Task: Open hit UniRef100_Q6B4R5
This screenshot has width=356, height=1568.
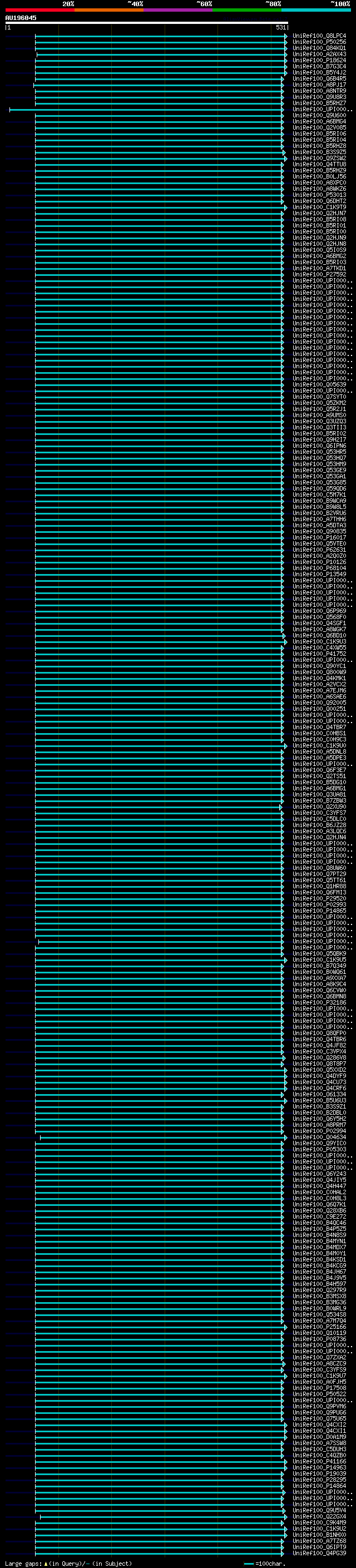Action: pyautogui.click(x=319, y=78)
